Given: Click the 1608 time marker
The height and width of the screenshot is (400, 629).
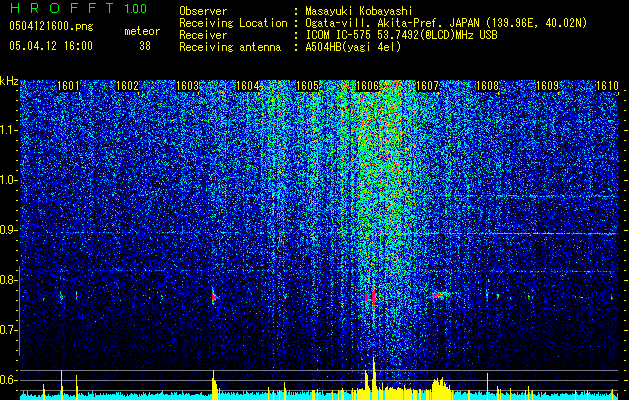Looking at the screenshot, I should (x=487, y=86).
